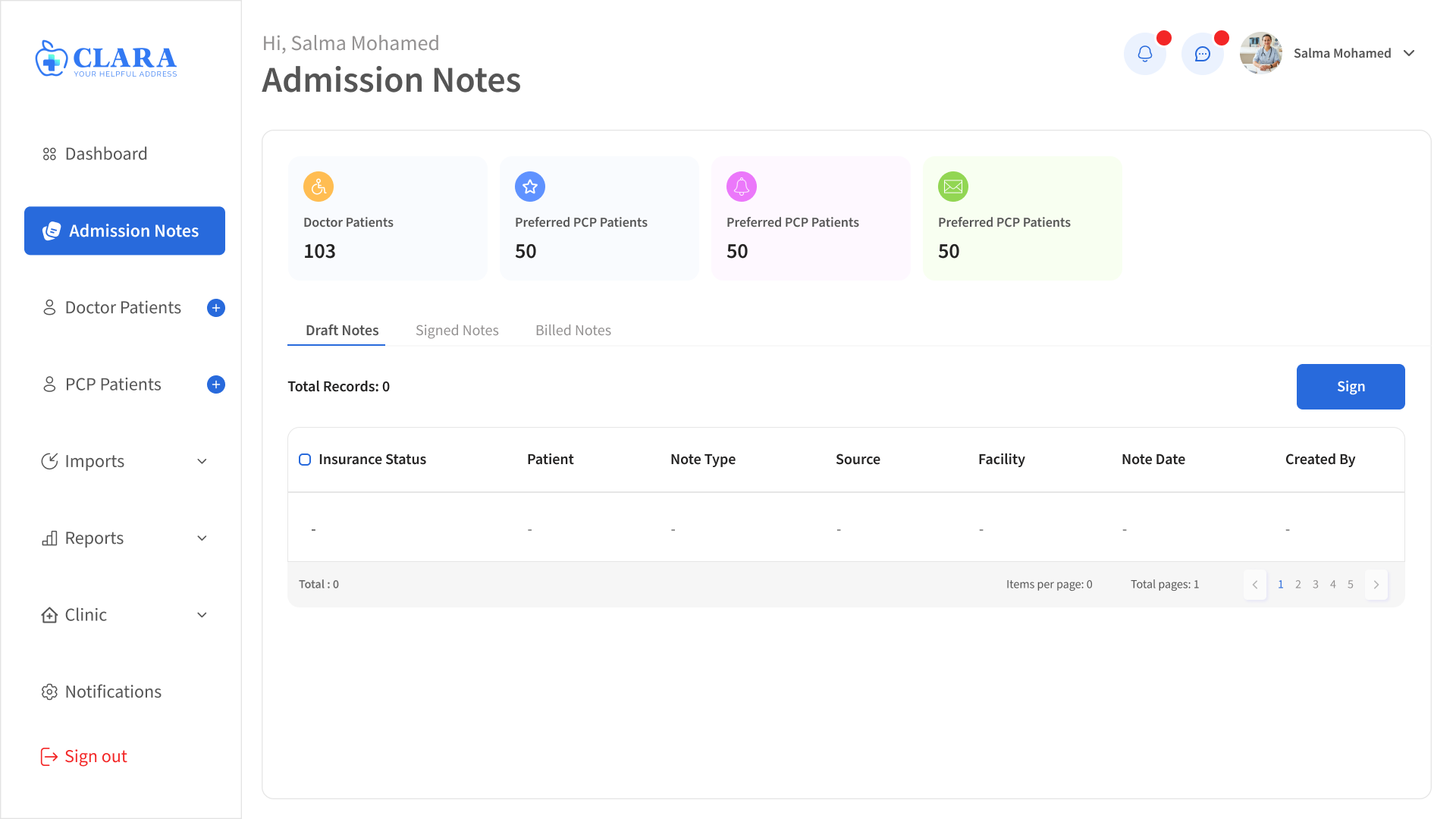
Task: Toggle the Insurance Status select-all checkbox
Action: pyautogui.click(x=305, y=460)
